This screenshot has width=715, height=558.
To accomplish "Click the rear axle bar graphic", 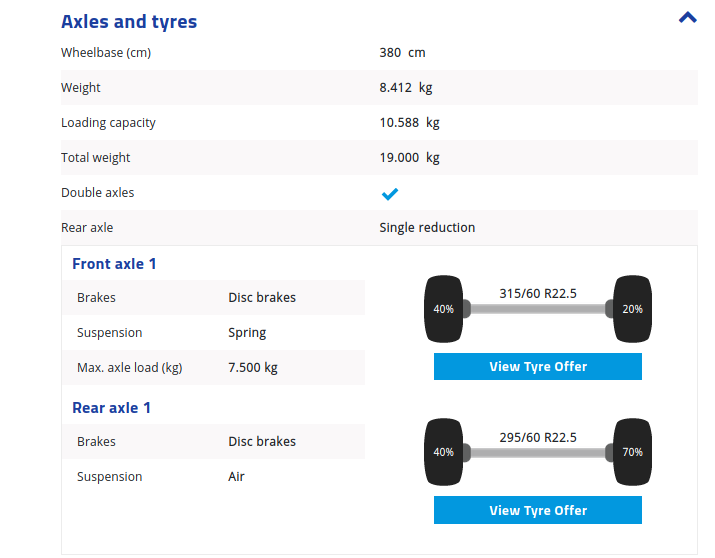I will click(x=538, y=453).
